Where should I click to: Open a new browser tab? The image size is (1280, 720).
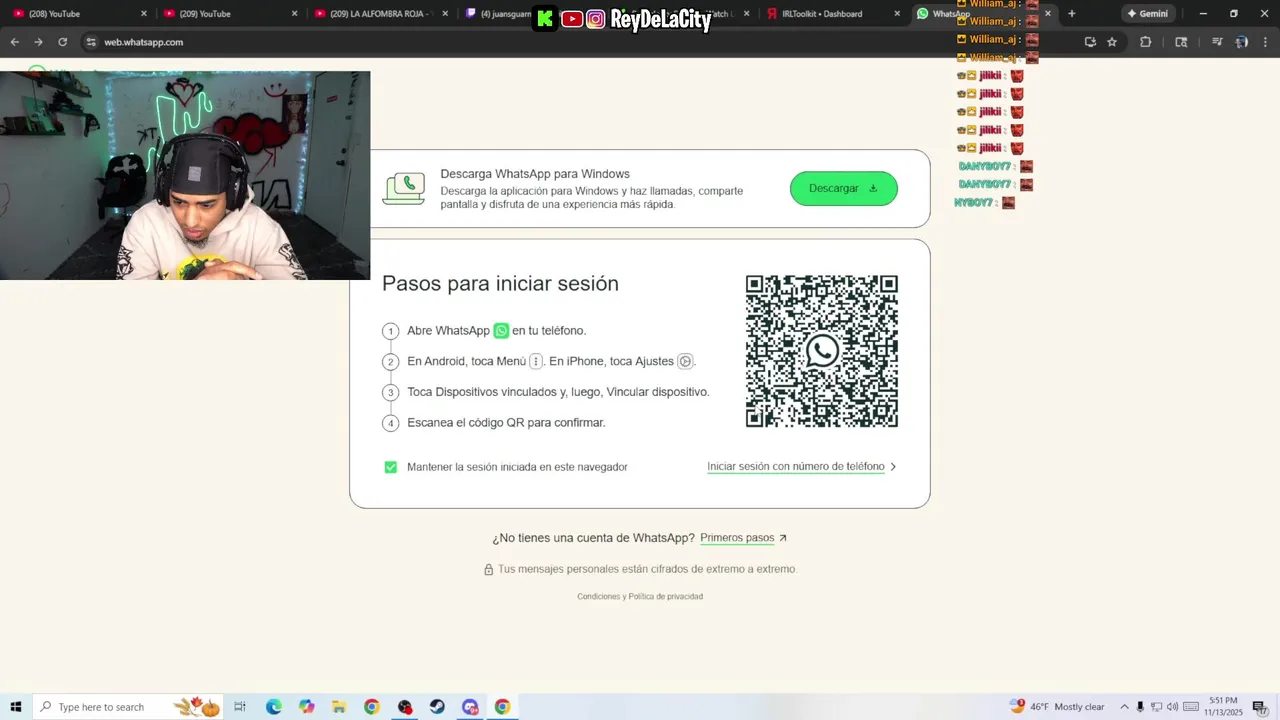tap(1072, 14)
